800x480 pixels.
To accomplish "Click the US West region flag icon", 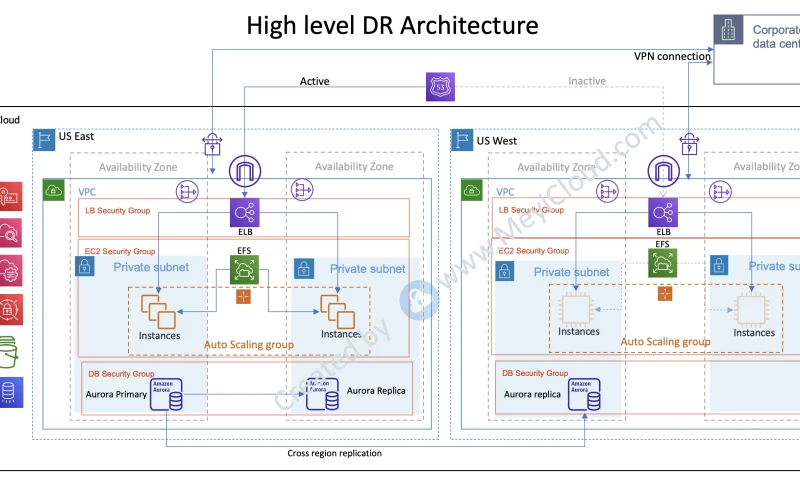I will 462,140.
